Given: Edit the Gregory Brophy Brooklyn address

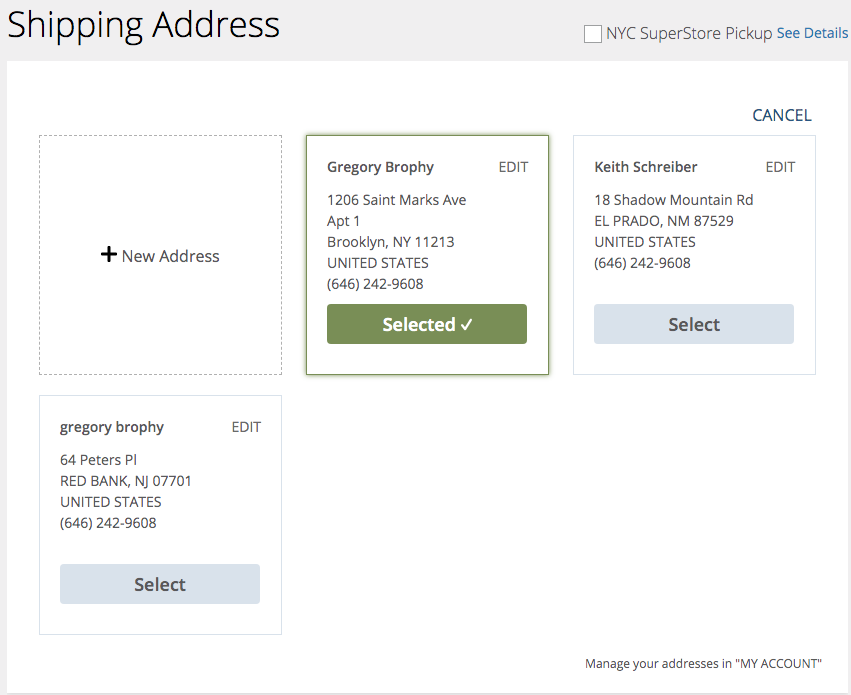Looking at the screenshot, I should 513,167.
